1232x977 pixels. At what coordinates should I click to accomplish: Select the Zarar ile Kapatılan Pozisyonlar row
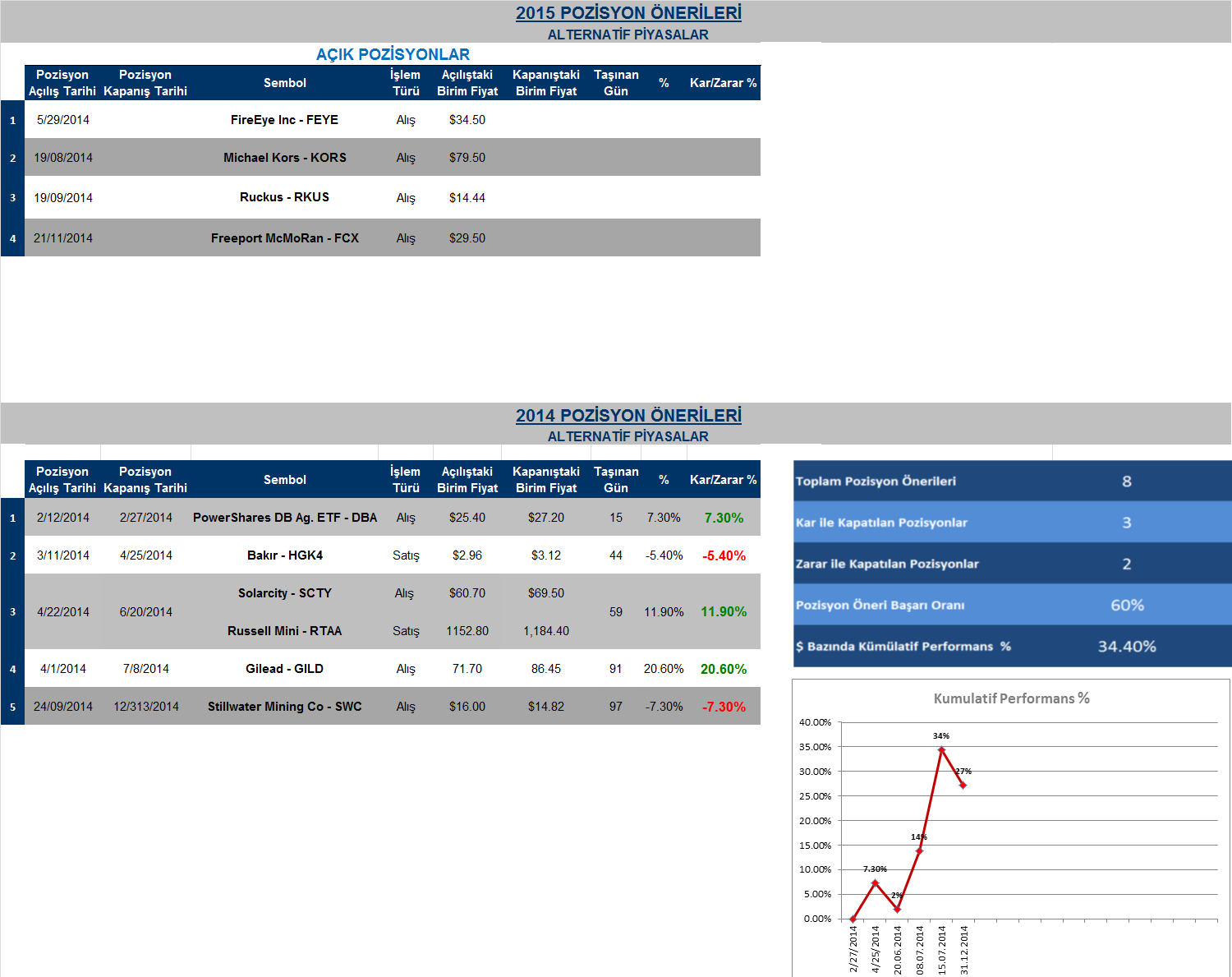pyautogui.click(x=1012, y=564)
